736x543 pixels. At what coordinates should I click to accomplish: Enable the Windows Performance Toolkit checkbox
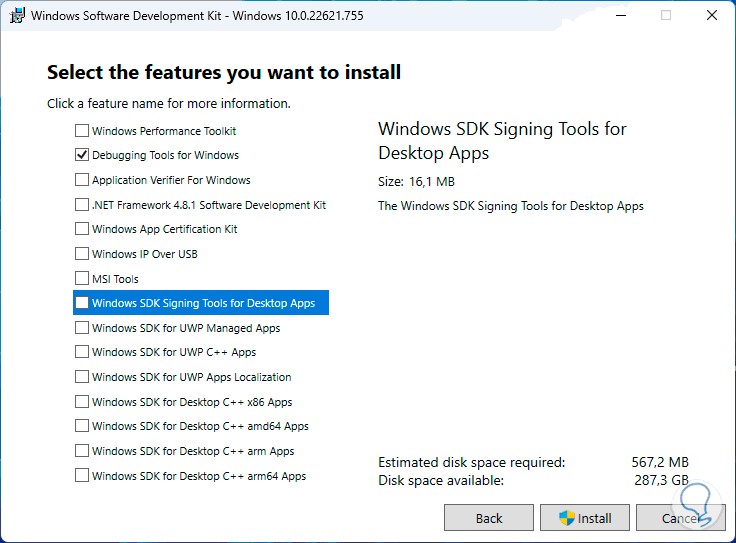pyautogui.click(x=82, y=131)
